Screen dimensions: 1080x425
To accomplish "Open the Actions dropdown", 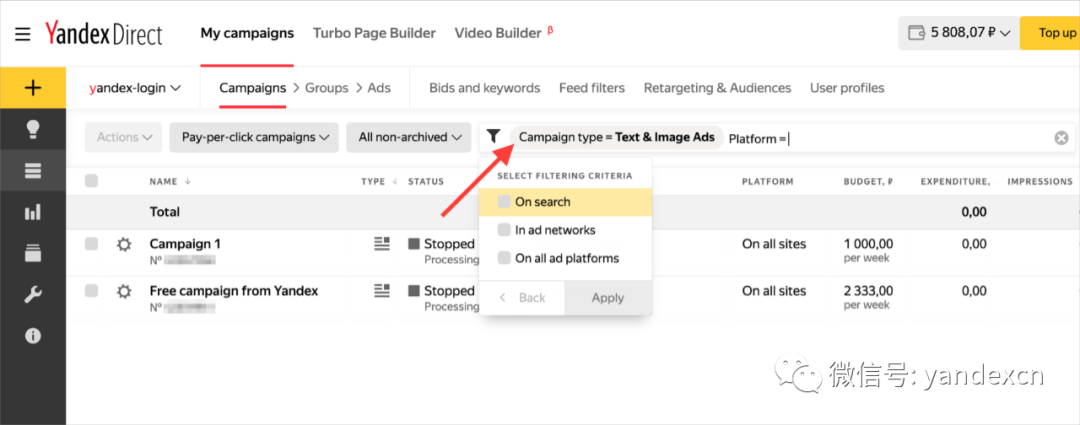I will (123, 137).
